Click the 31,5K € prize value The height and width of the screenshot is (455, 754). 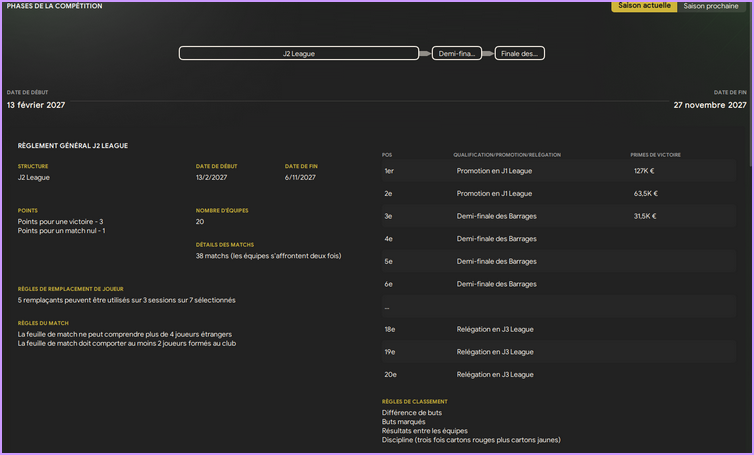click(645, 216)
